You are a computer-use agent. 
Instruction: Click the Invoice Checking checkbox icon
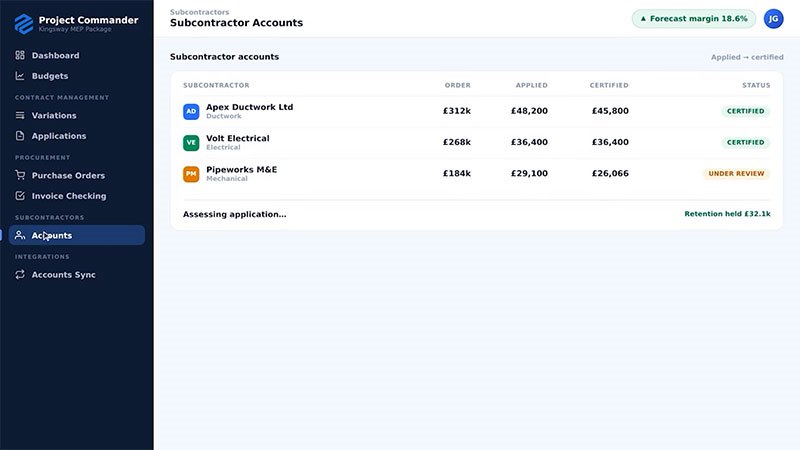coord(20,196)
